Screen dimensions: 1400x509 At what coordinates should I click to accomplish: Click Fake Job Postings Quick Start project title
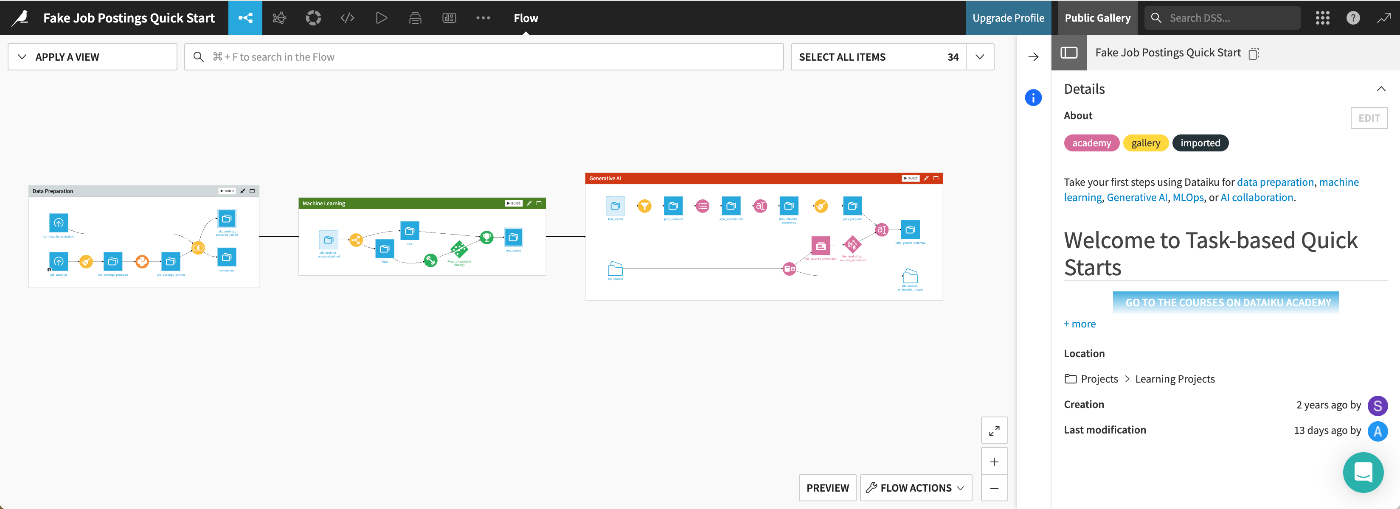pyautogui.click(x=129, y=18)
